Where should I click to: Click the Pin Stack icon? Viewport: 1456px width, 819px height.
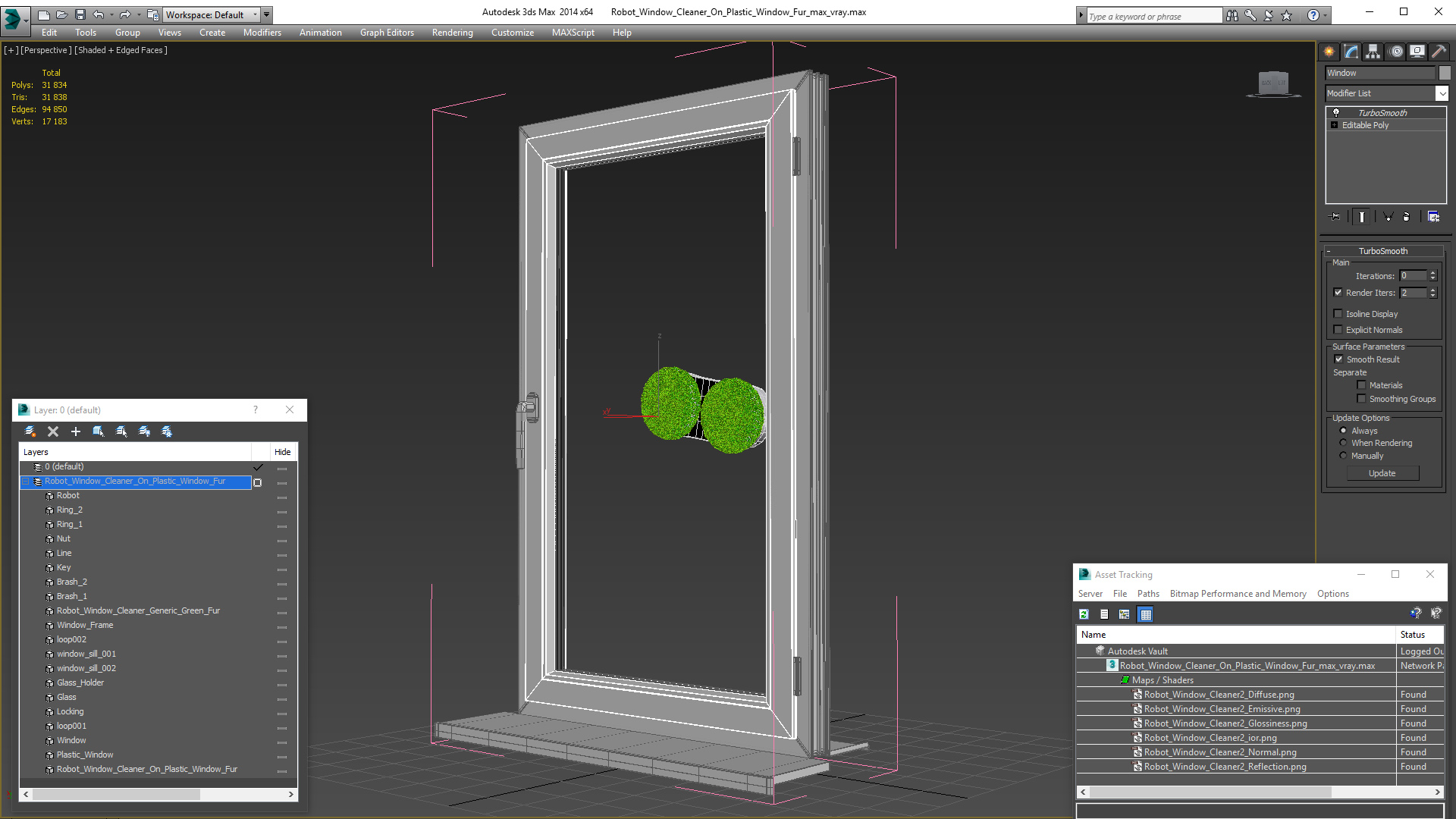pos(1335,217)
